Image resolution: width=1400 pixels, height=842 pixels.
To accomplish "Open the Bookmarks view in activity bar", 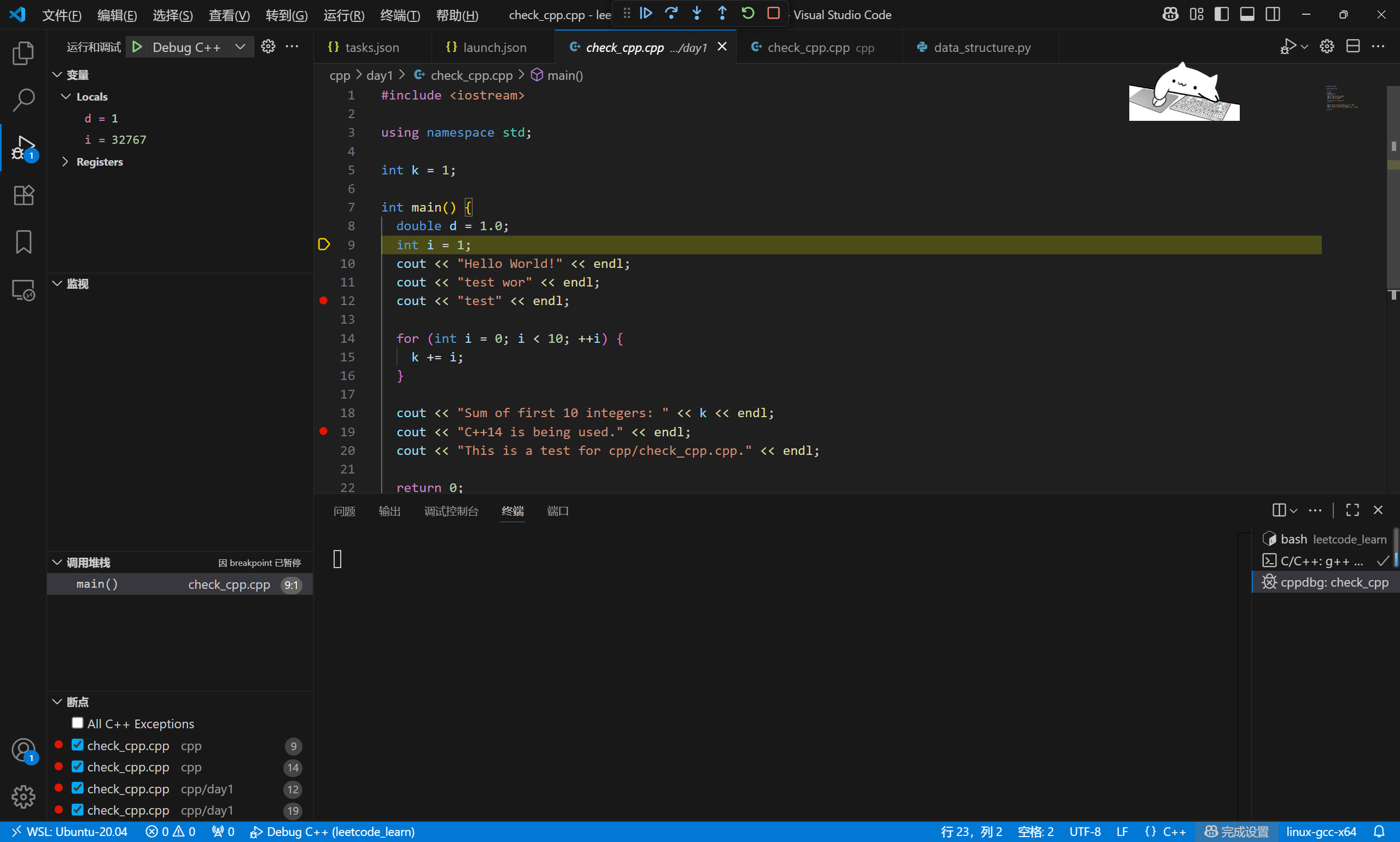I will click(24, 242).
